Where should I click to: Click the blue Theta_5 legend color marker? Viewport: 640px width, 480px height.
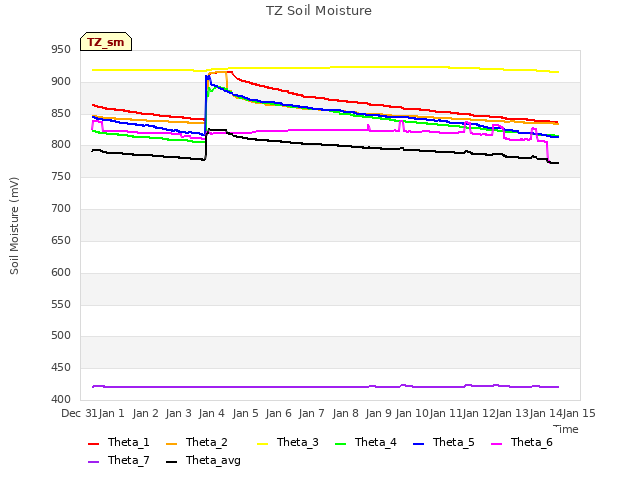pyautogui.click(x=418, y=444)
